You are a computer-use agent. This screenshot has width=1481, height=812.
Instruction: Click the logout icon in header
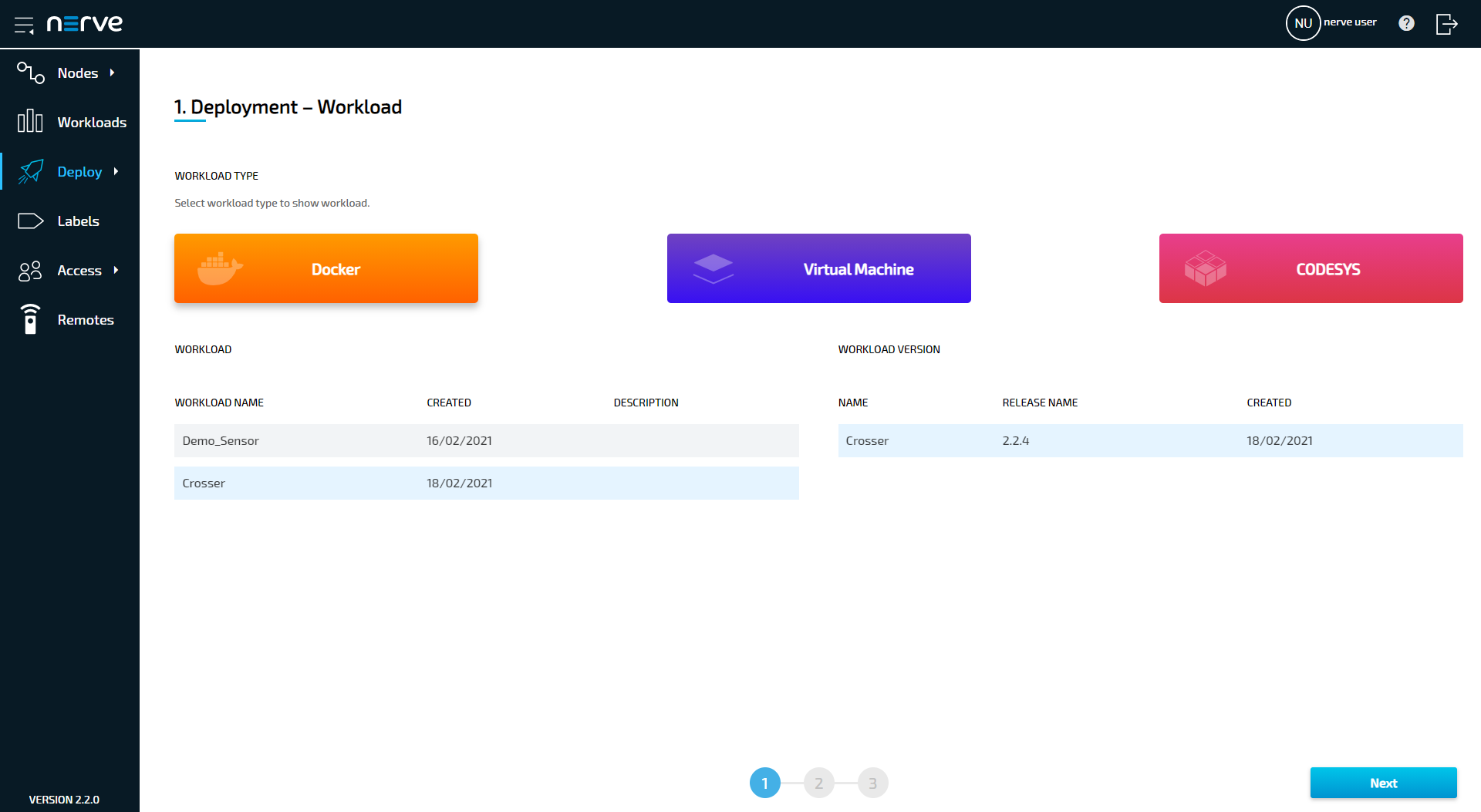coord(1446,24)
